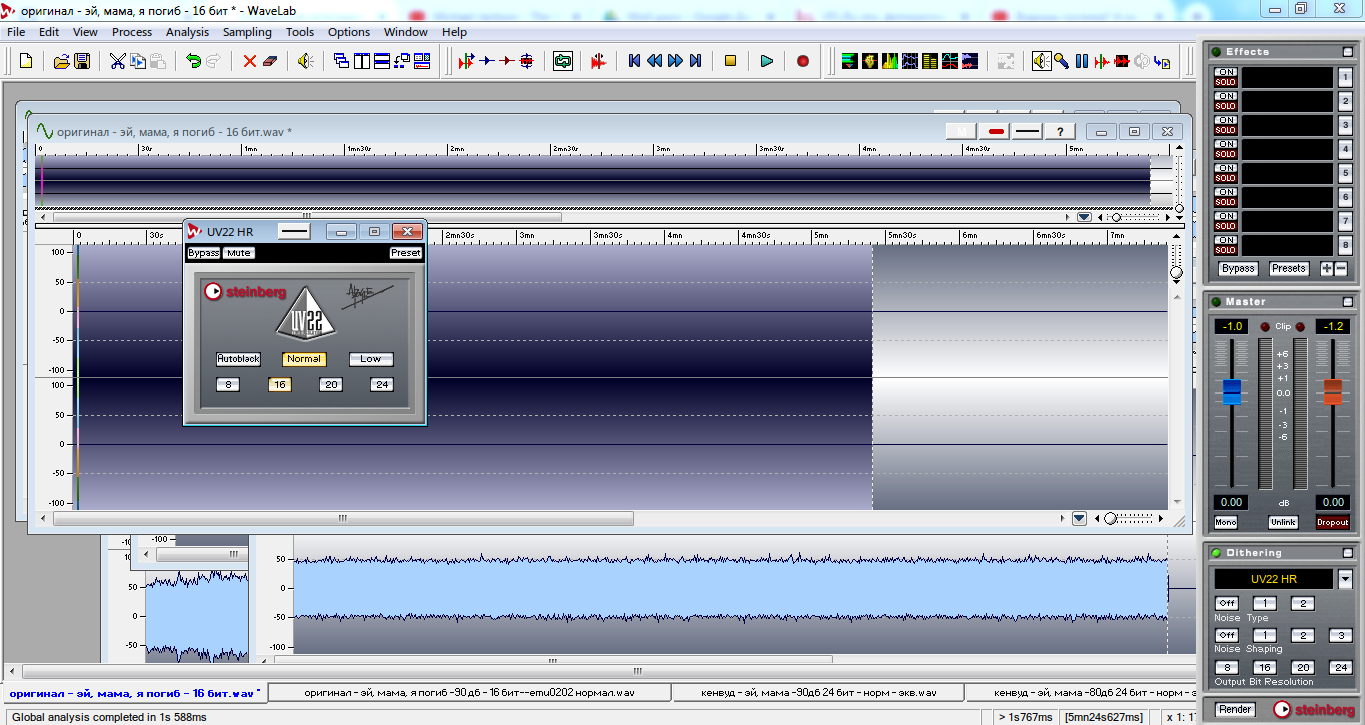Enable Mono on the Master section
Screen dimensions: 1365x725
pyautogui.click(x=1225, y=522)
